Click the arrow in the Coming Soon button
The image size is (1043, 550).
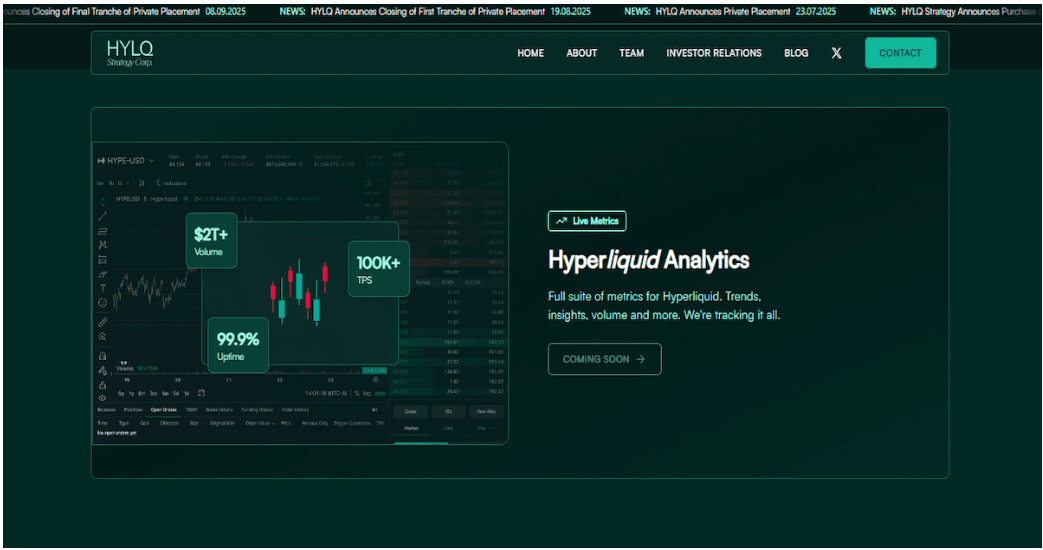(641, 359)
